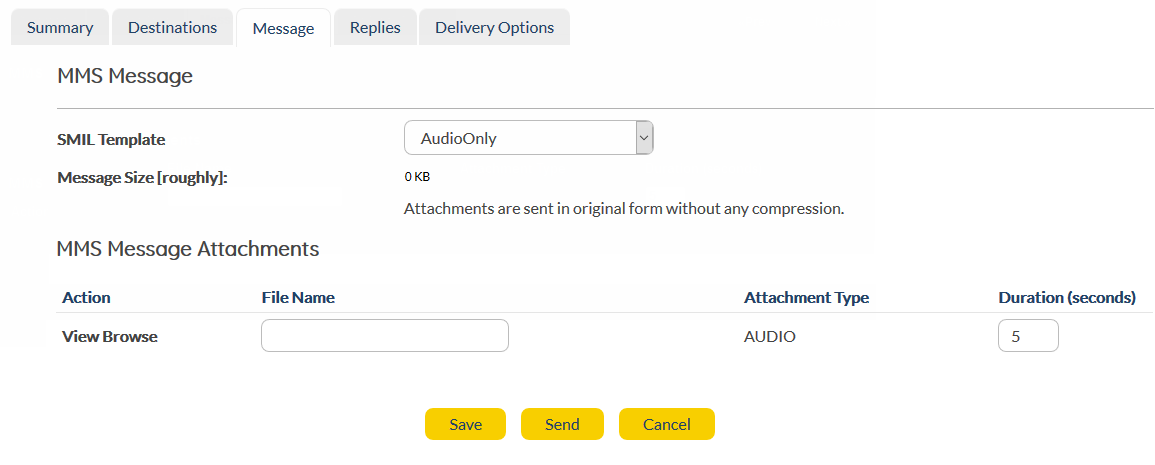Screen dimensions: 1155x465
Task: Cancel the message editing
Action: pyautogui.click(x=666, y=424)
